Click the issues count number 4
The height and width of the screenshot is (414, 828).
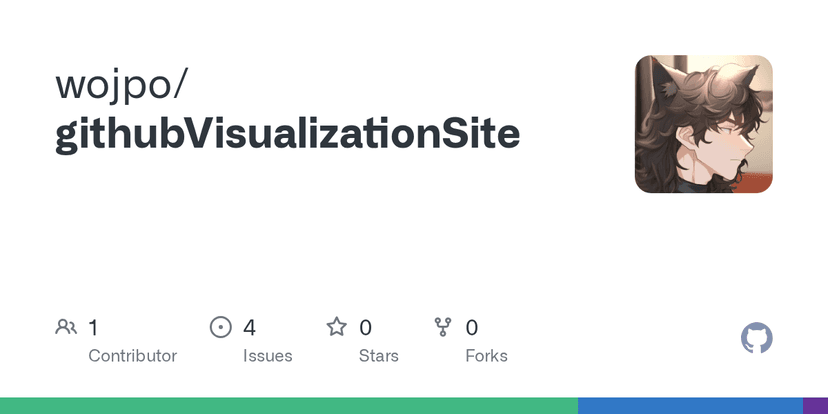pyautogui.click(x=249, y=327)
